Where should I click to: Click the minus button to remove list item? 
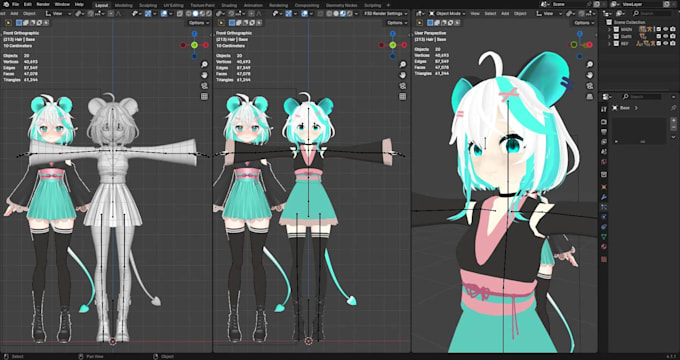click(673, 128)
